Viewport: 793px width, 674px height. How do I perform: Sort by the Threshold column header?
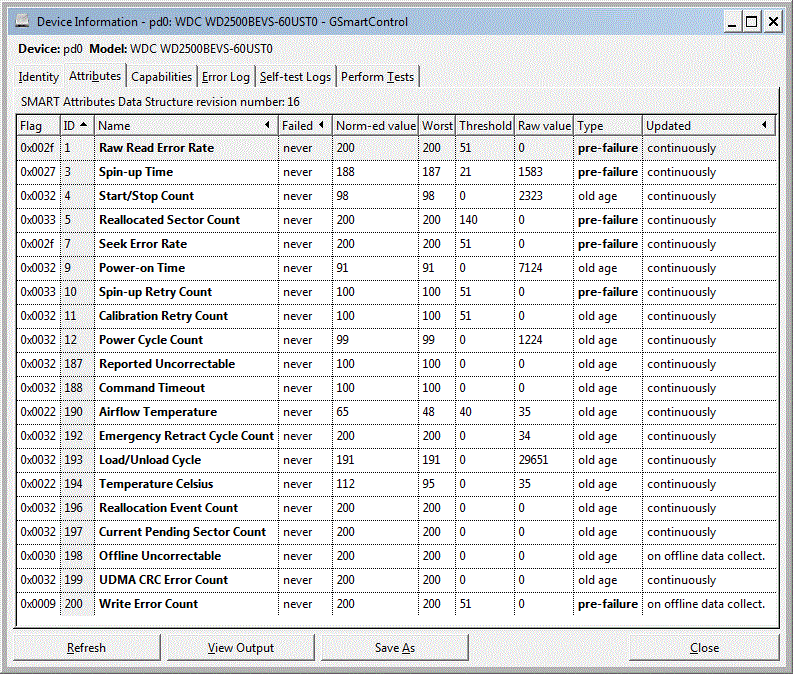[485, 125]
